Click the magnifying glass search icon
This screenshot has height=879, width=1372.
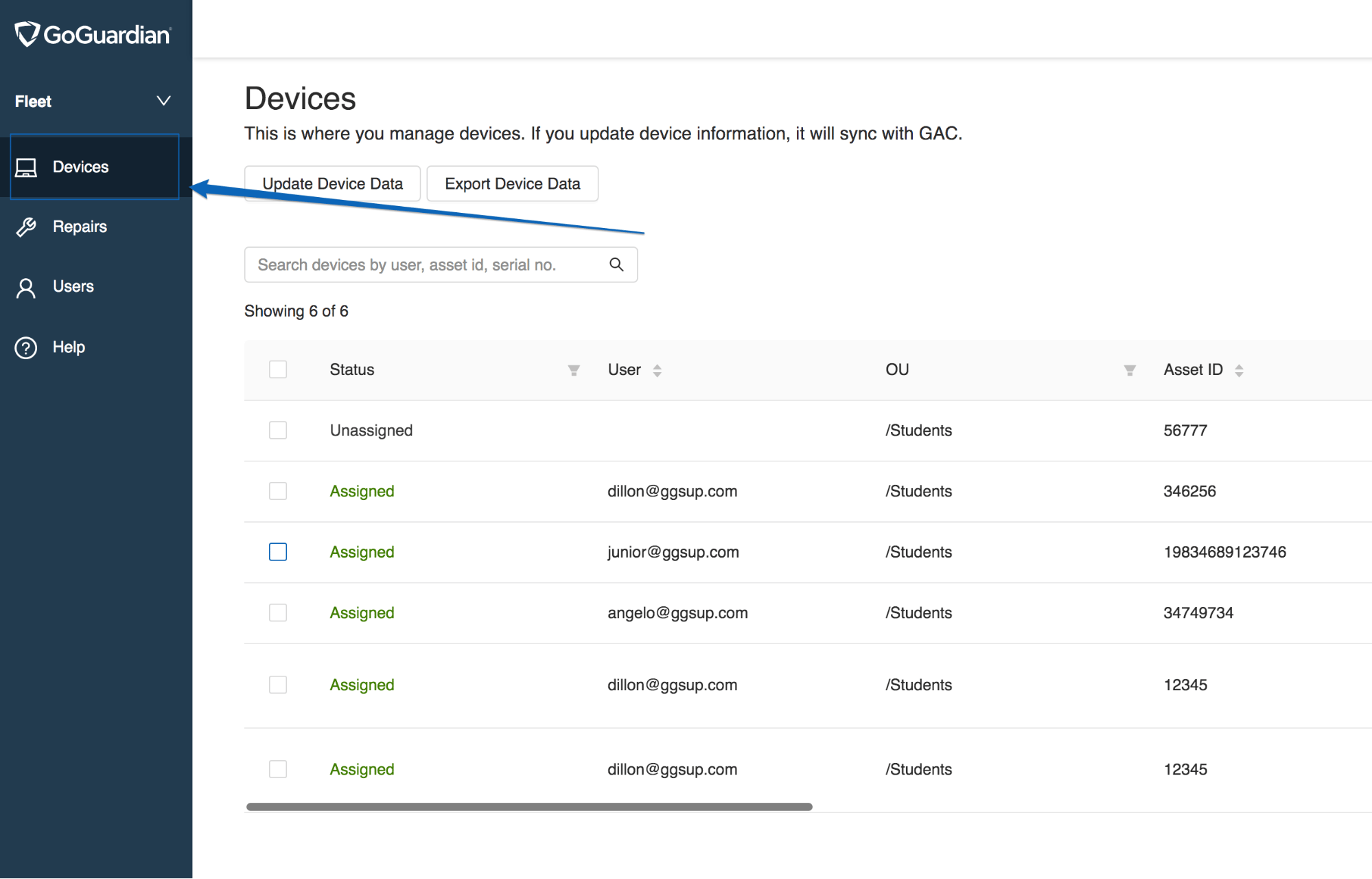tap(616, 264)
